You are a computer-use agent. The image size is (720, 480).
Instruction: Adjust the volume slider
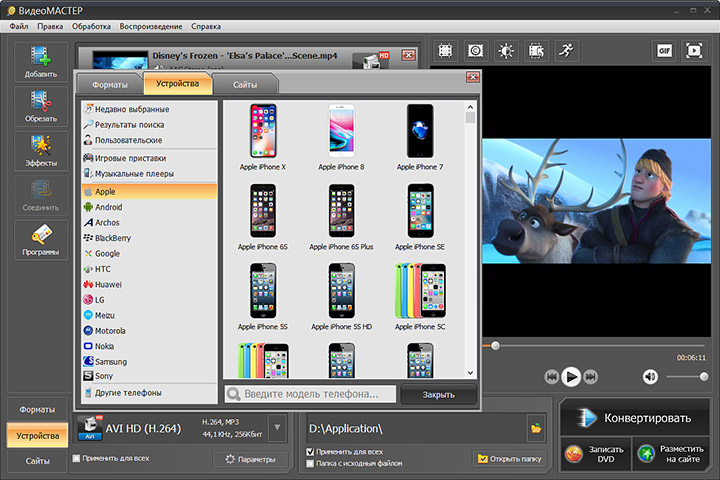point(688,376)
